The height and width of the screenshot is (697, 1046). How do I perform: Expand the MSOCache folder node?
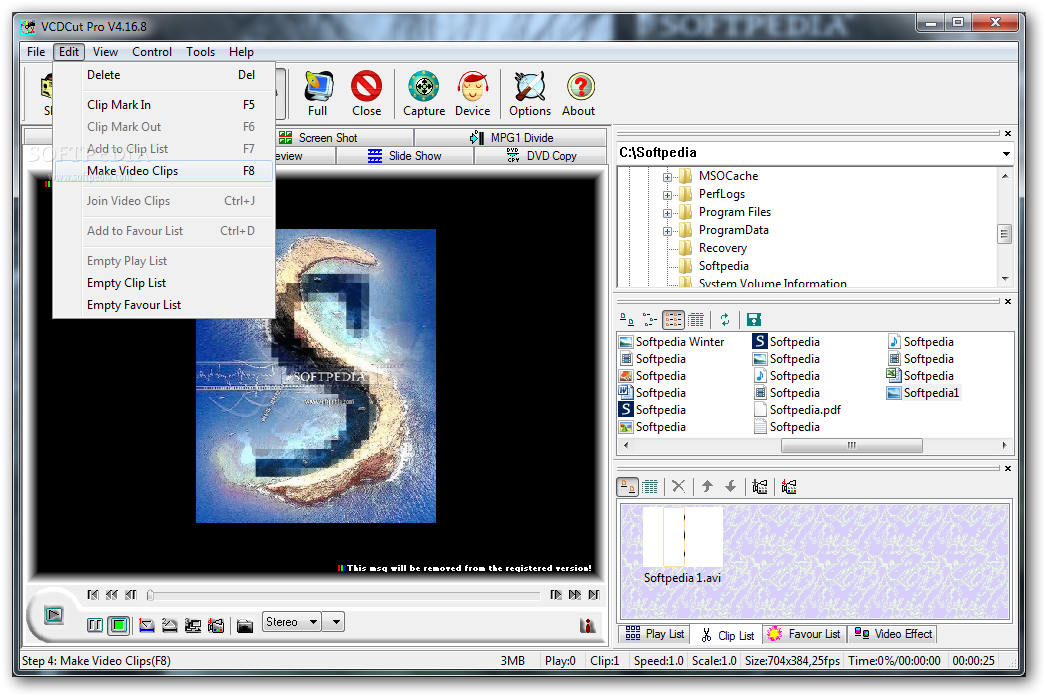pos(667,177)
